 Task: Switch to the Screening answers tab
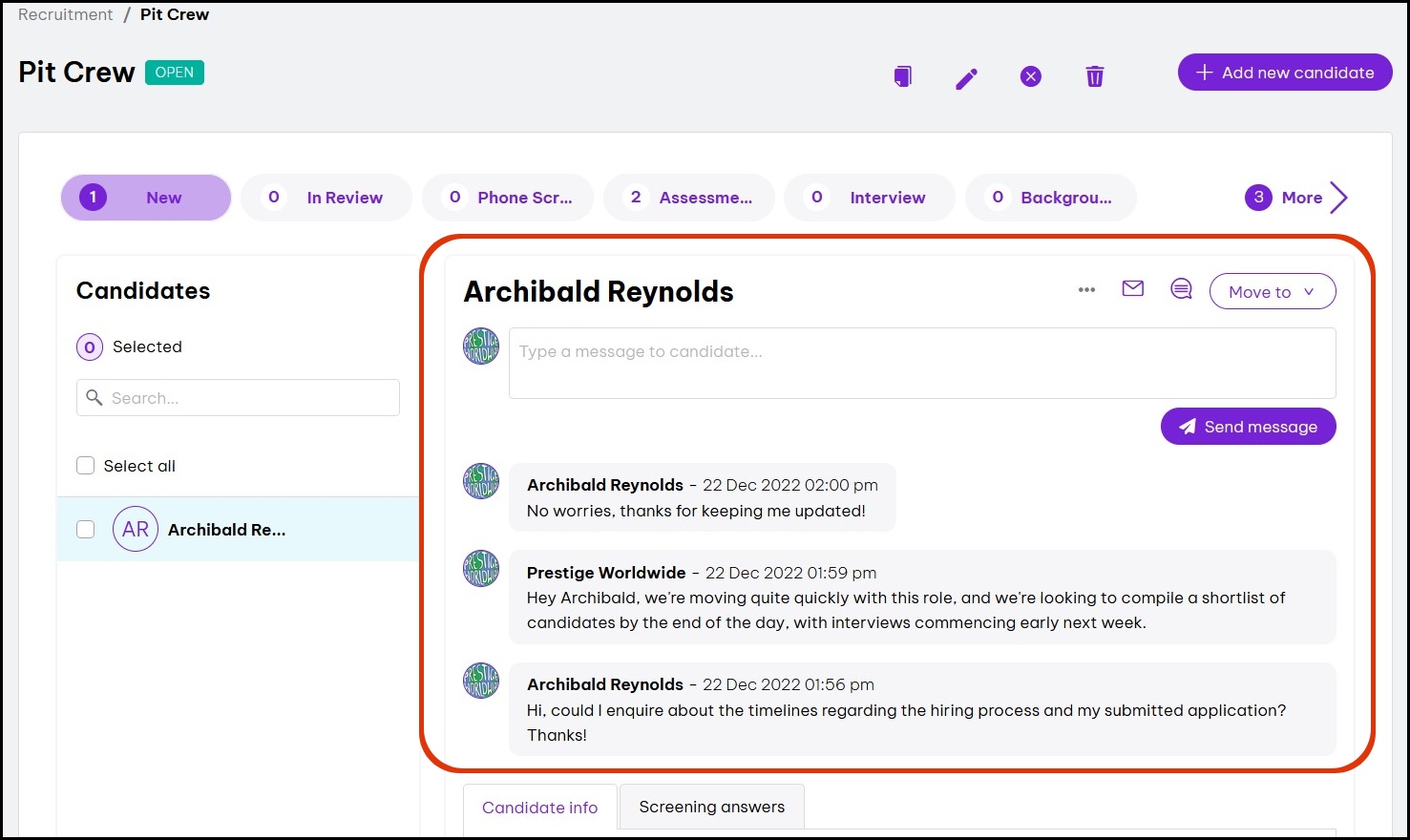tap(711, 807)
